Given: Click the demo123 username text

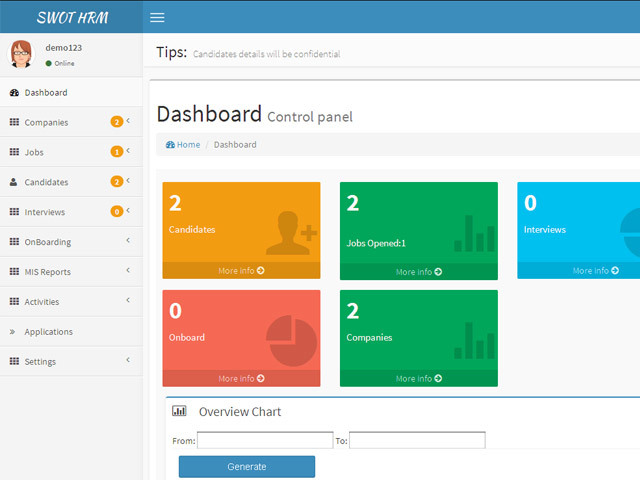Looking at the screenshot, I should pos(64,48).
